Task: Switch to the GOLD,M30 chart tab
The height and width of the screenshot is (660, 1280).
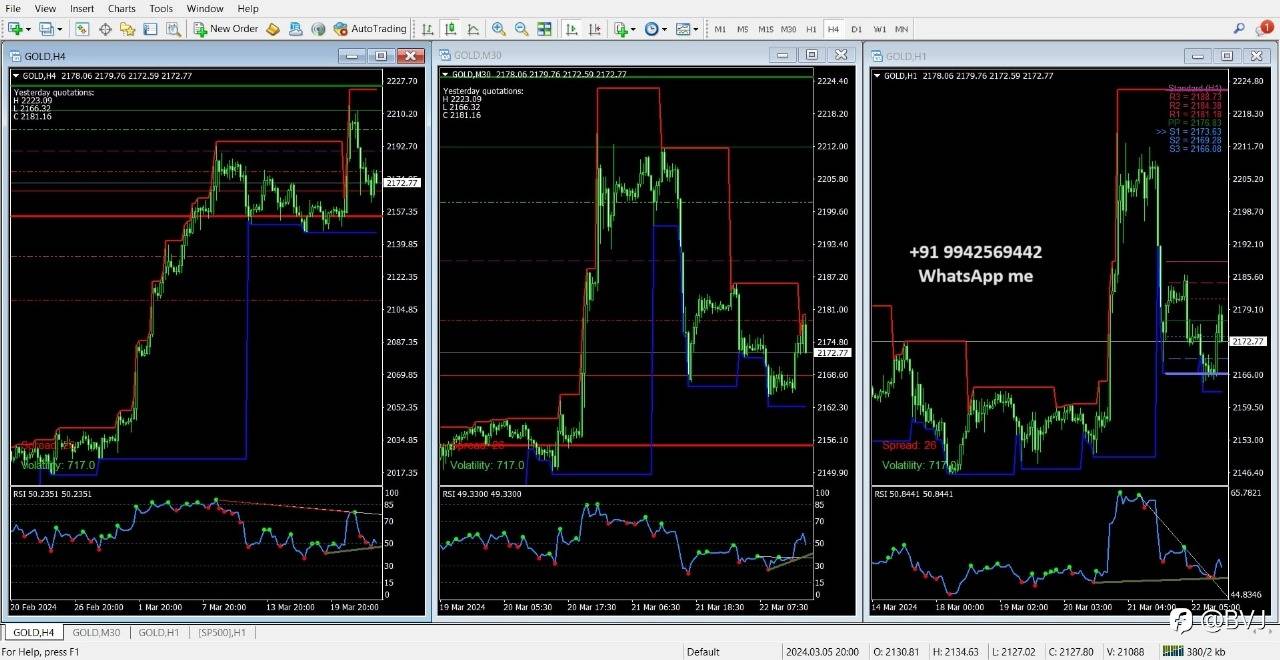Action: click(x=96, y=632)
